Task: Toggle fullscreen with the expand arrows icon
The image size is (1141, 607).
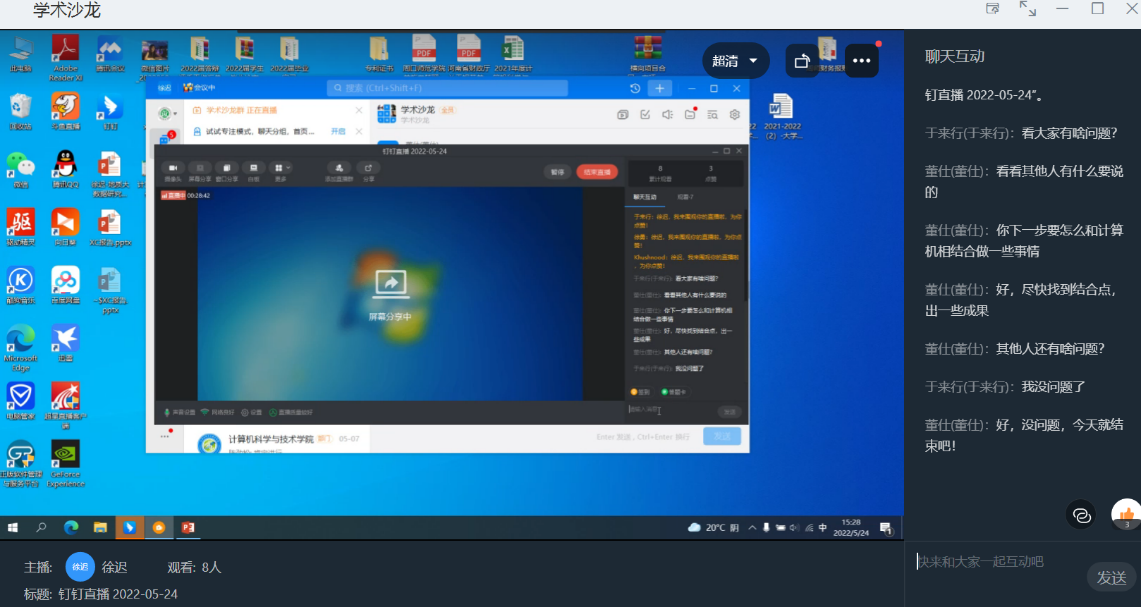Action: pyautogui.click(x=1027, y=9)
